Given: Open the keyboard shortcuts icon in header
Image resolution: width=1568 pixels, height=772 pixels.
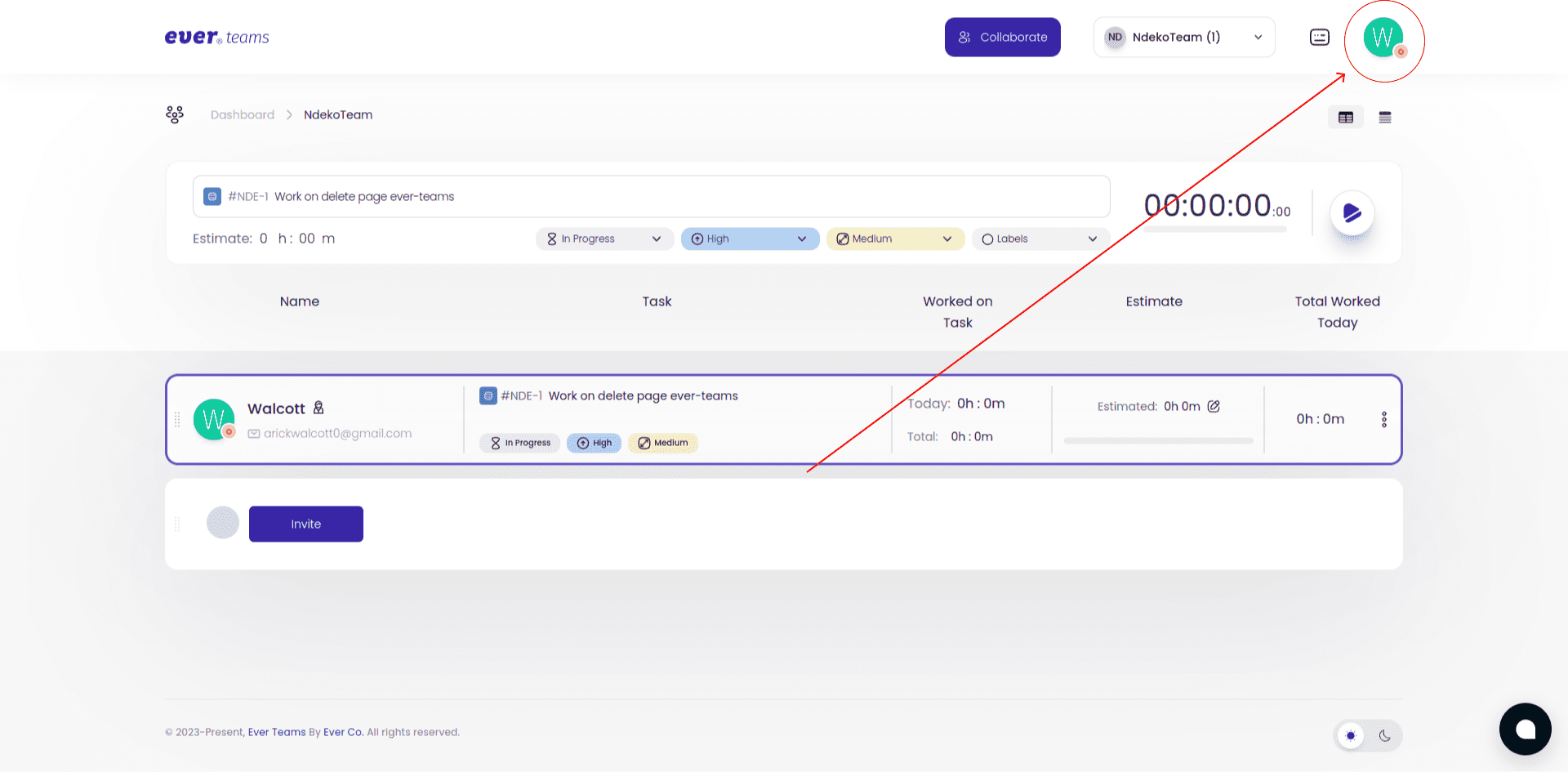Looking at the screenshot, I should (x=1320, y=37).
